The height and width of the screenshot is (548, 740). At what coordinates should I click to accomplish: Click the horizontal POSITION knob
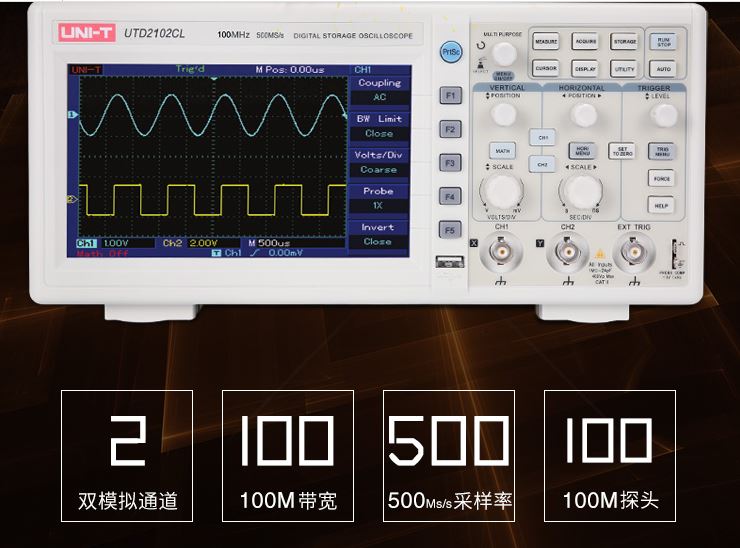[x=584, y=115]
